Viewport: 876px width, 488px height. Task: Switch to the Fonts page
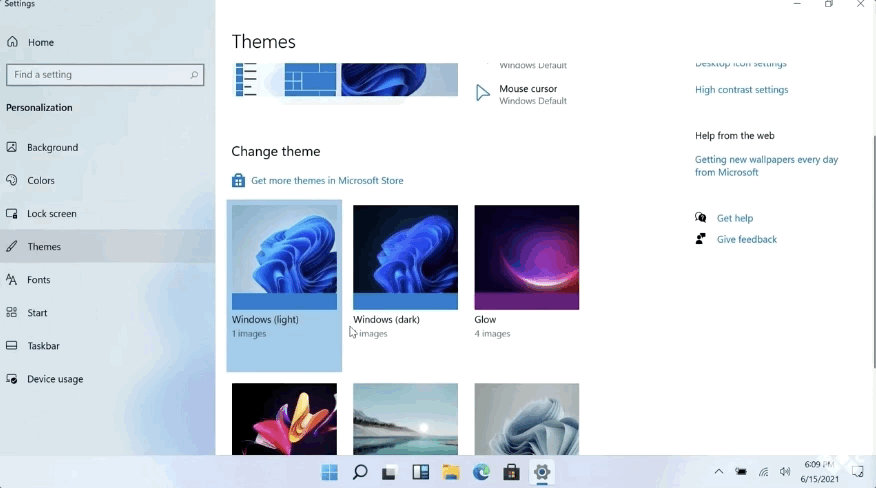pos(107,279)
